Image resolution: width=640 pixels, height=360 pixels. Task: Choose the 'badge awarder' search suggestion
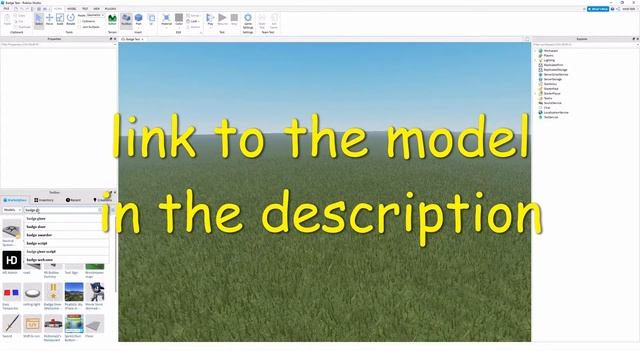66,235
